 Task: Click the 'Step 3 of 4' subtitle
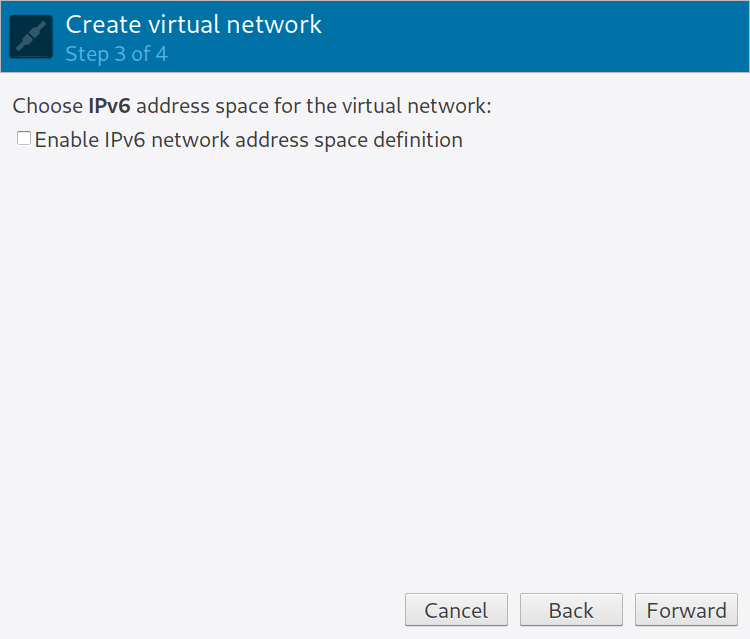pyautogui.click(x=117, y=54)
